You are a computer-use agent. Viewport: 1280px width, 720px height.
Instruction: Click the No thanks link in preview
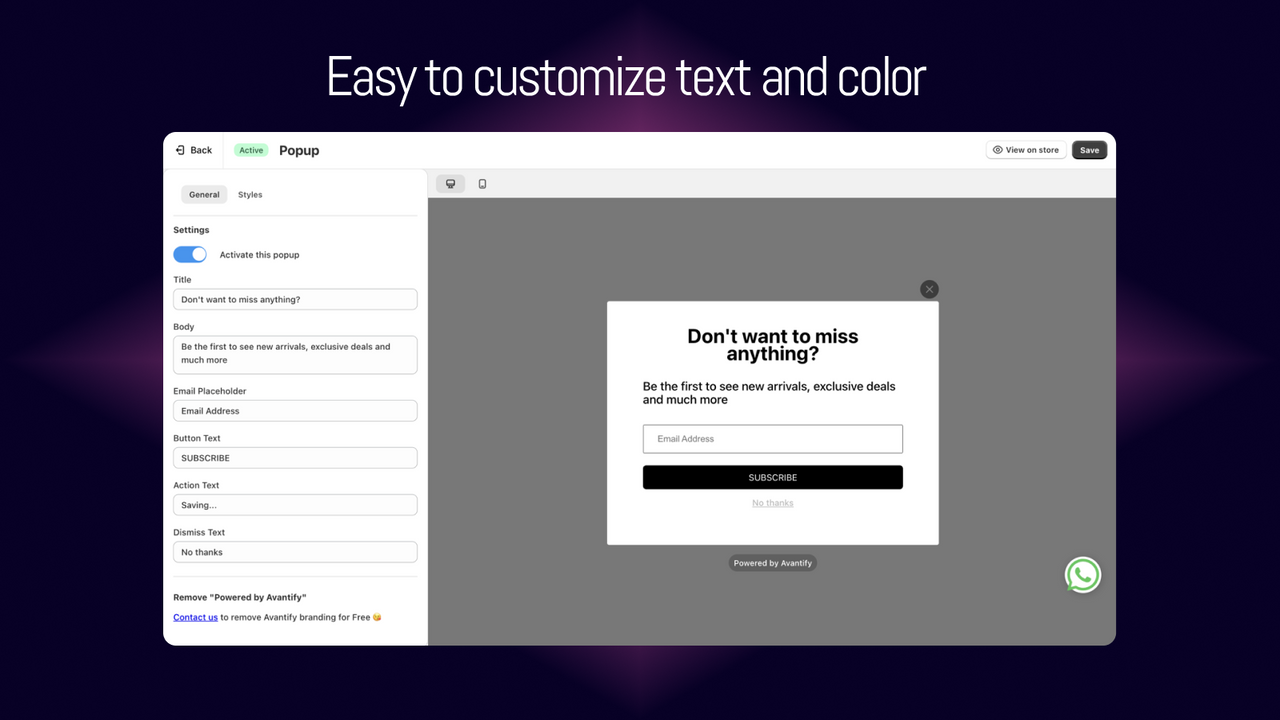pos(773,503)
